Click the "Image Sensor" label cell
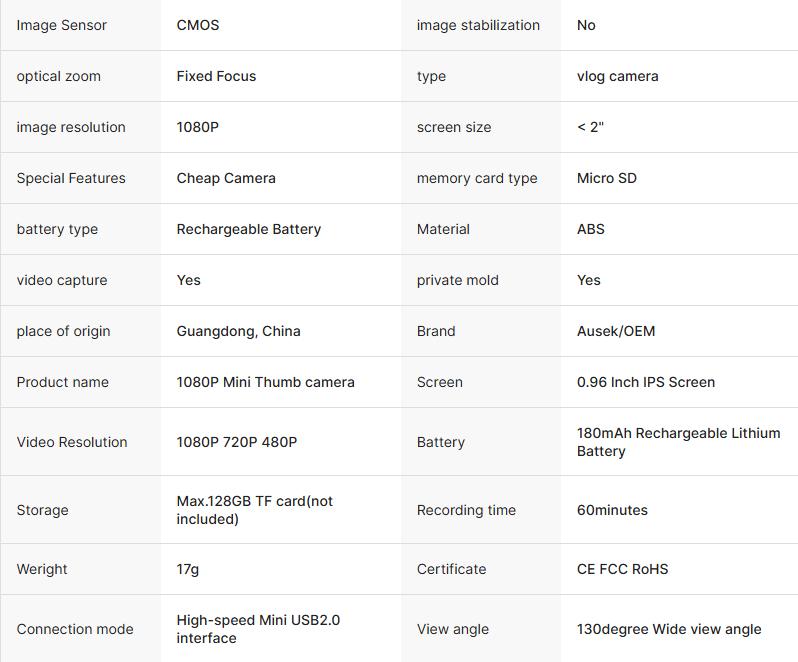The width and height of the screenshot is (798, 662). click(x=62, y=25)
